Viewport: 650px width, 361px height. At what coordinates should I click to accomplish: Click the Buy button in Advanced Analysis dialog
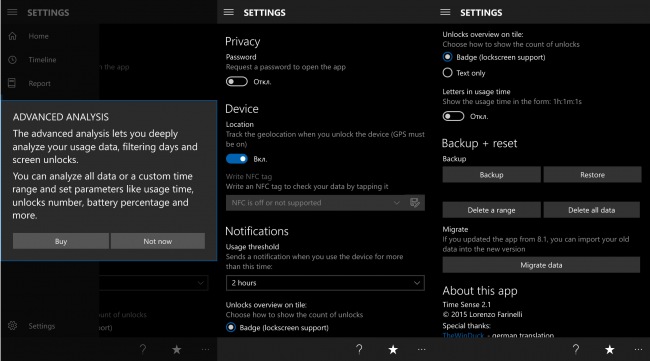tap(61, 241)
